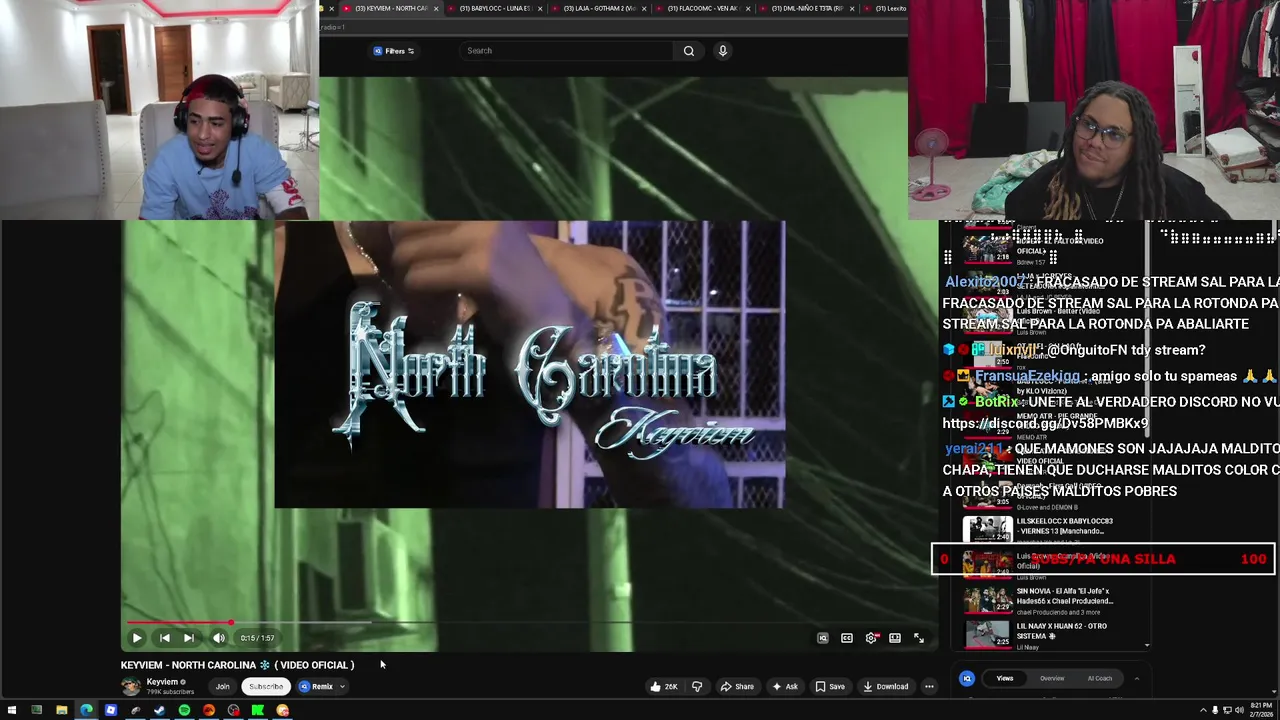Skip to previous video in player
This screenshot has width=1280, height=720.
point(164,638)
